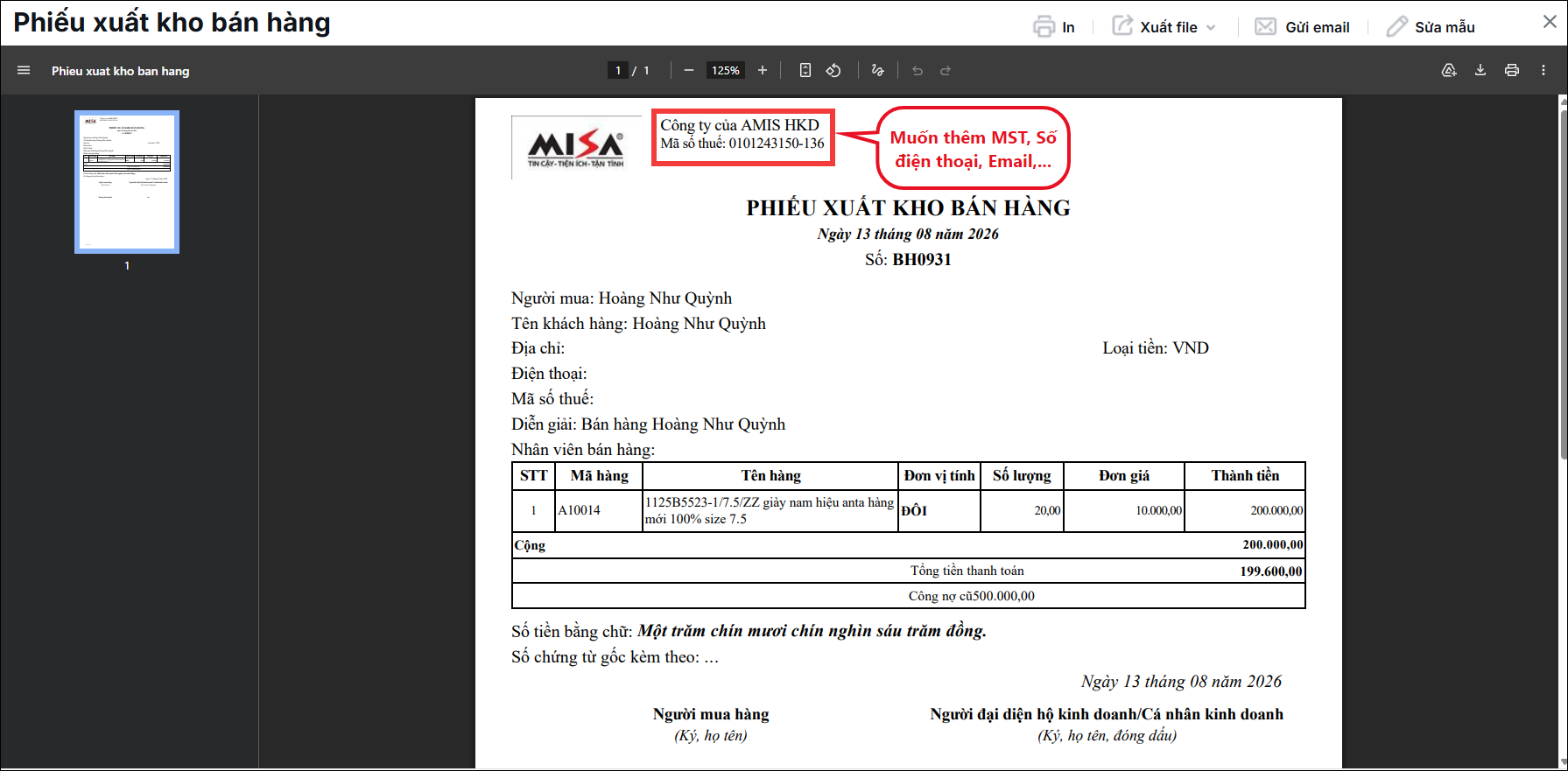The image size is (1568, 771).
Task: Click the redo arrow in PDF toolbar
Action: pyautogui.click(x=946, y=71)
